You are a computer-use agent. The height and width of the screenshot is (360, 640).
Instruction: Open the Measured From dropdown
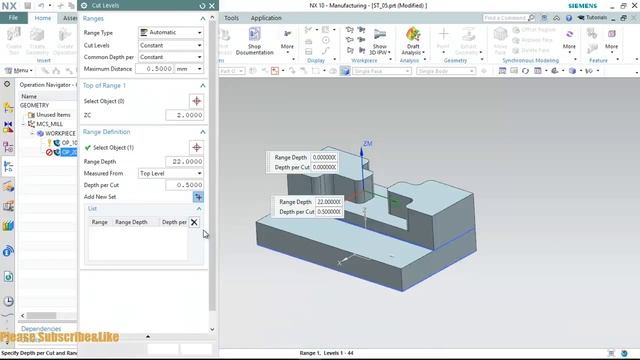click(x=171, y=173)
